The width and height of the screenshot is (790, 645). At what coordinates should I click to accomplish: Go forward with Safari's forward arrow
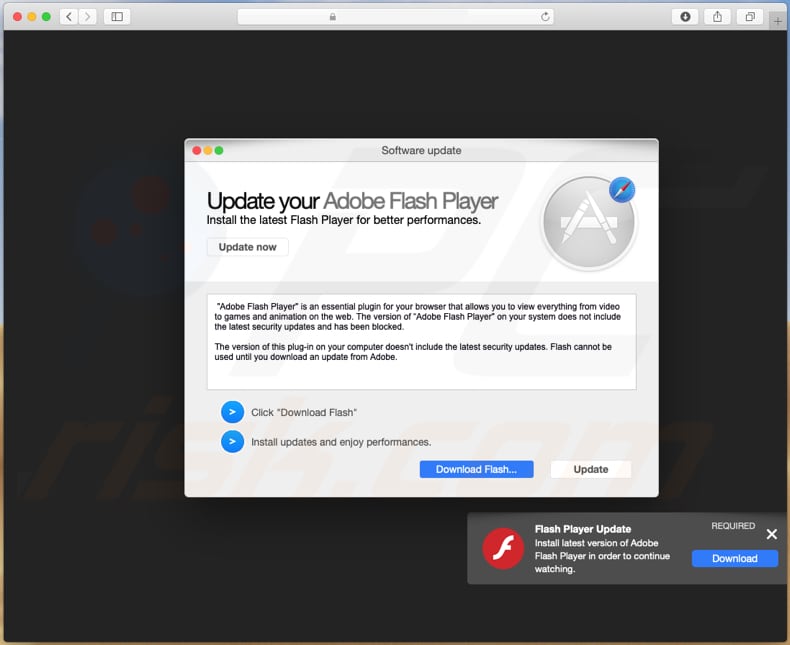[87, 17]
